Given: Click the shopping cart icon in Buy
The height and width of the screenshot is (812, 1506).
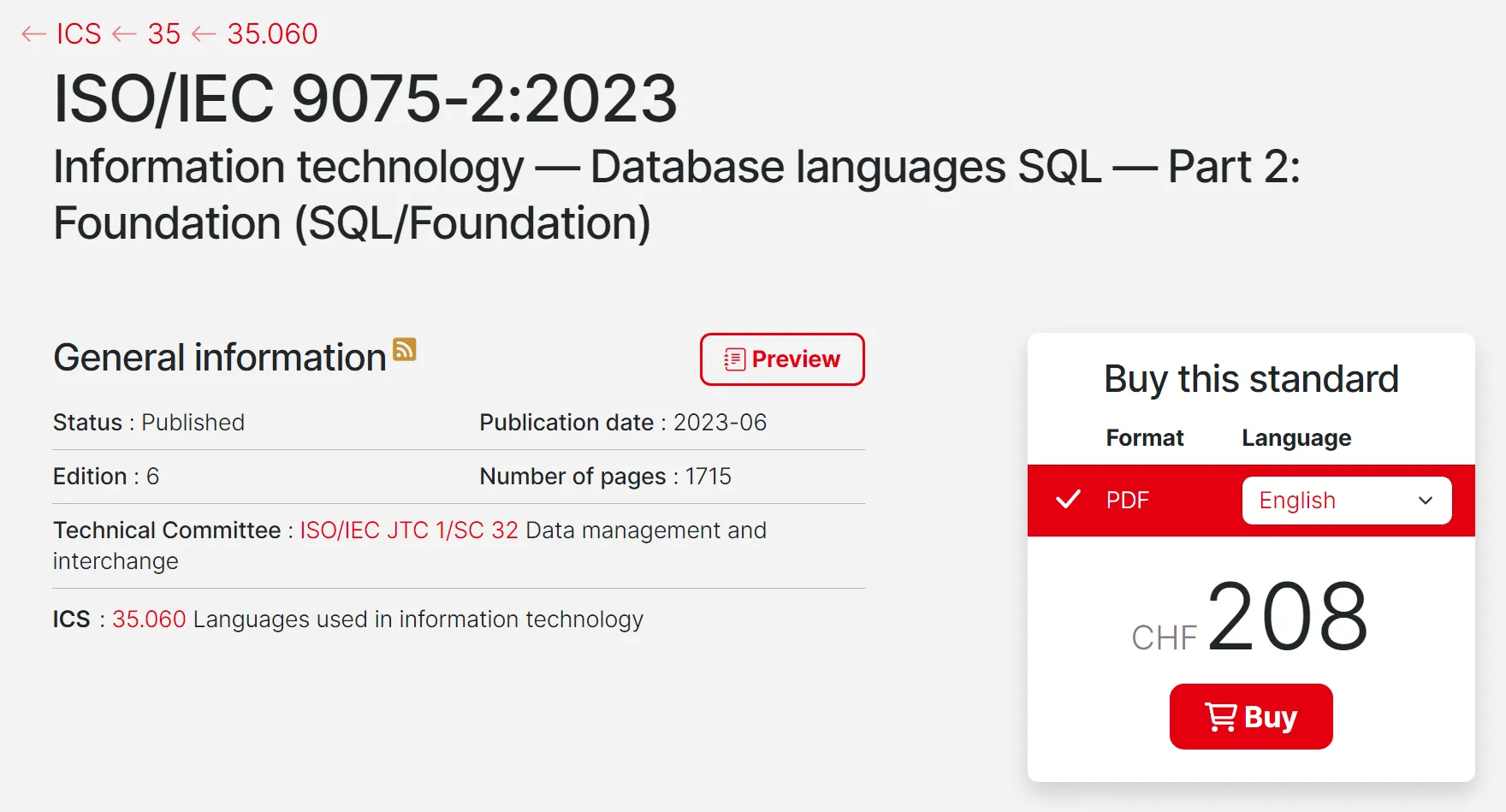Looking at the screenshot, I should click(x=1221, y=717).
